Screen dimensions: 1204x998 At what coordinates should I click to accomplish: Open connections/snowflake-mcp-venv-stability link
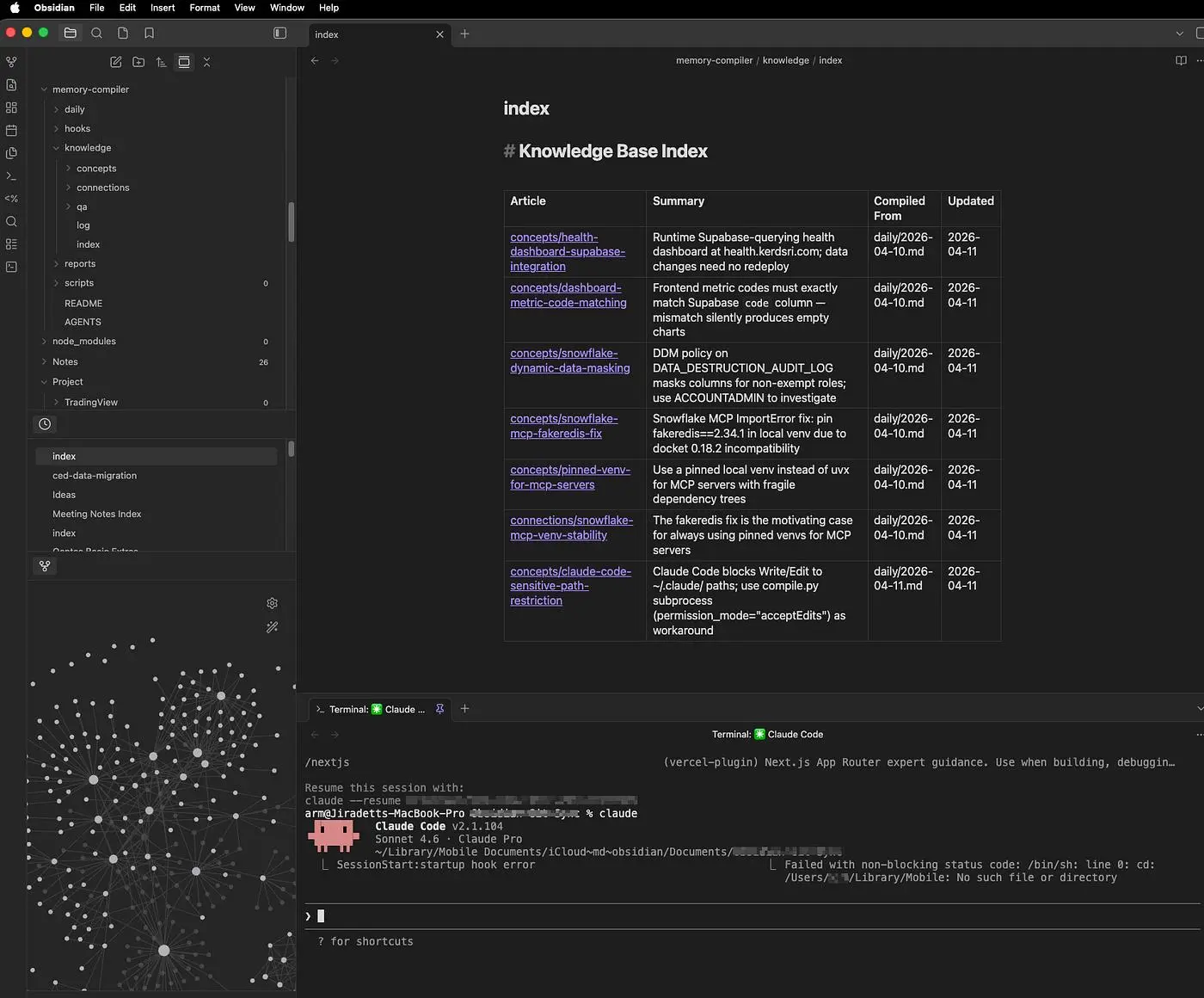(x=572, y=527)
